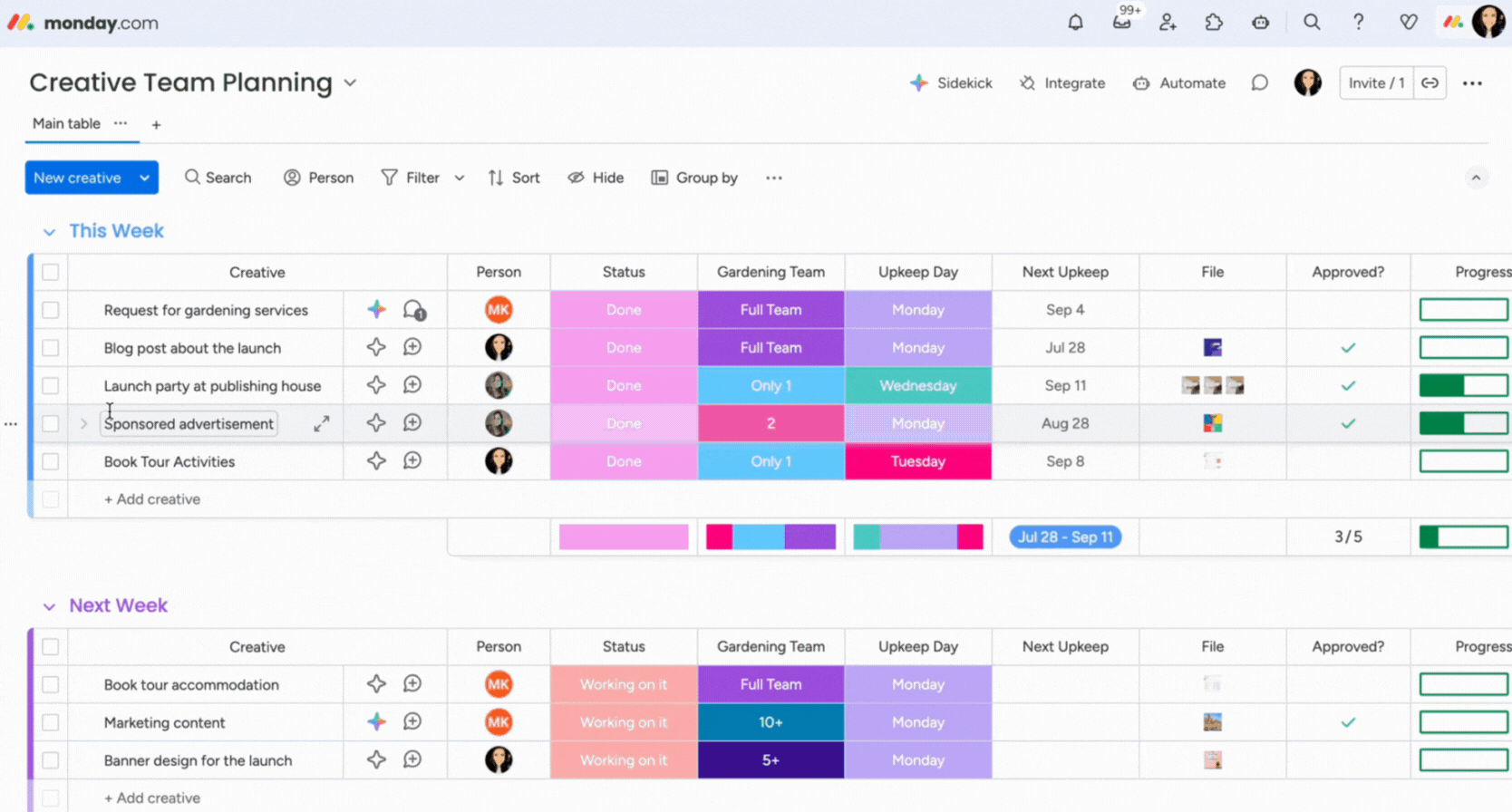
Task: Open the top-bar search magnifier icon
Action: coord(1312,23)
